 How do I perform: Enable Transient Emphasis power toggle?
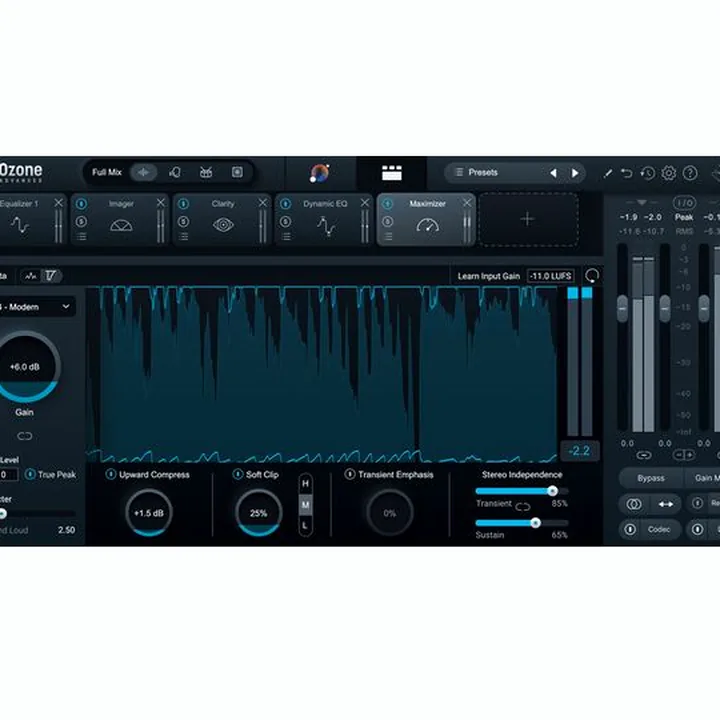click(349, 474)
